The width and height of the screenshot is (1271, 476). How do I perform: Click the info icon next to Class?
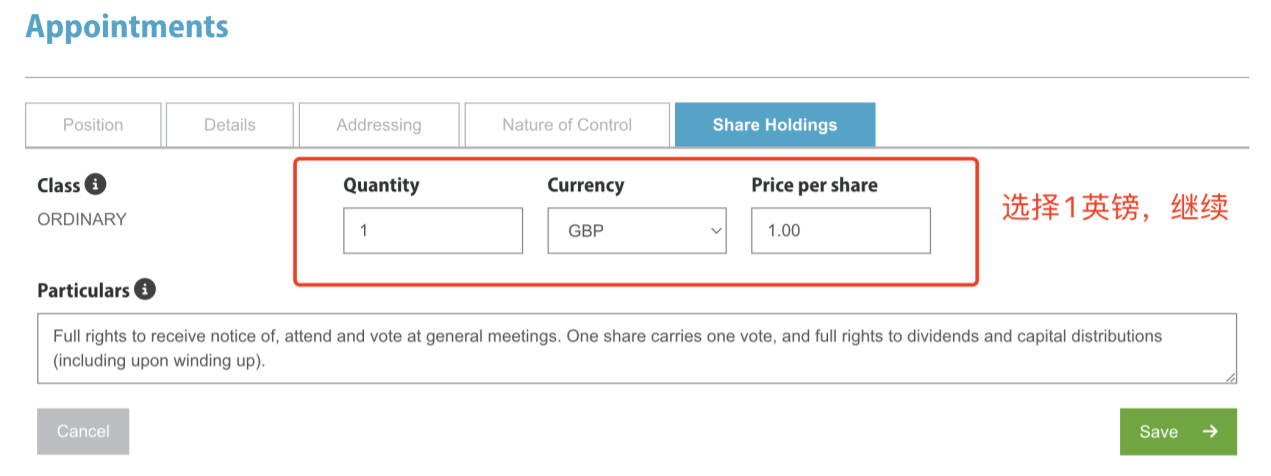point(96,185)
